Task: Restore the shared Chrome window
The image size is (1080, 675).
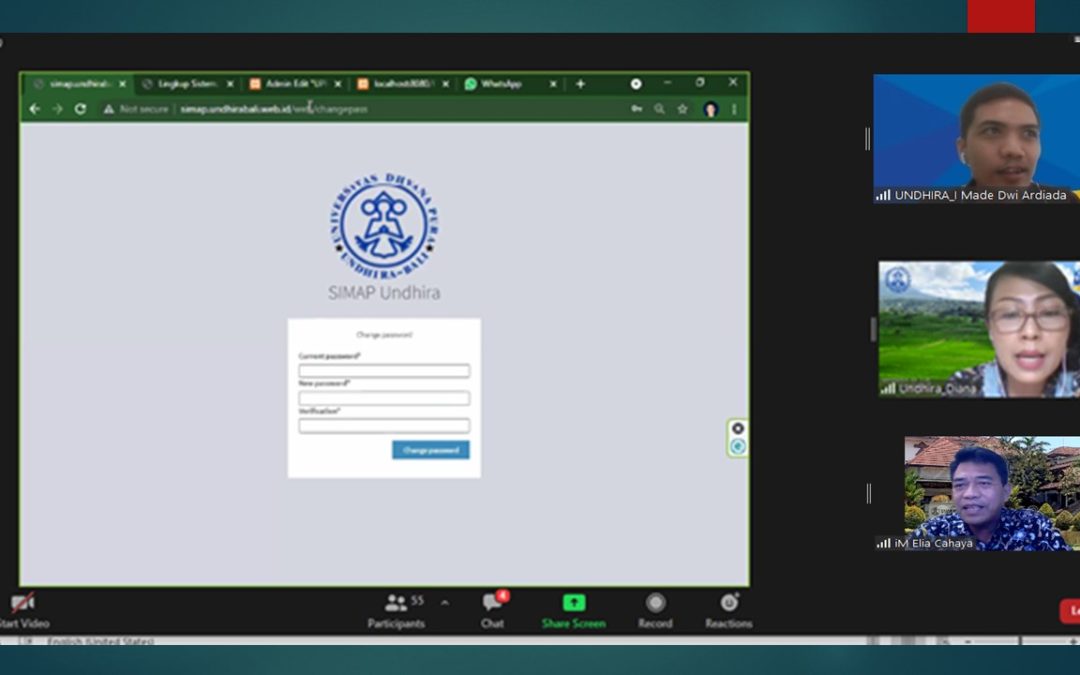Action: click(700, 83)
